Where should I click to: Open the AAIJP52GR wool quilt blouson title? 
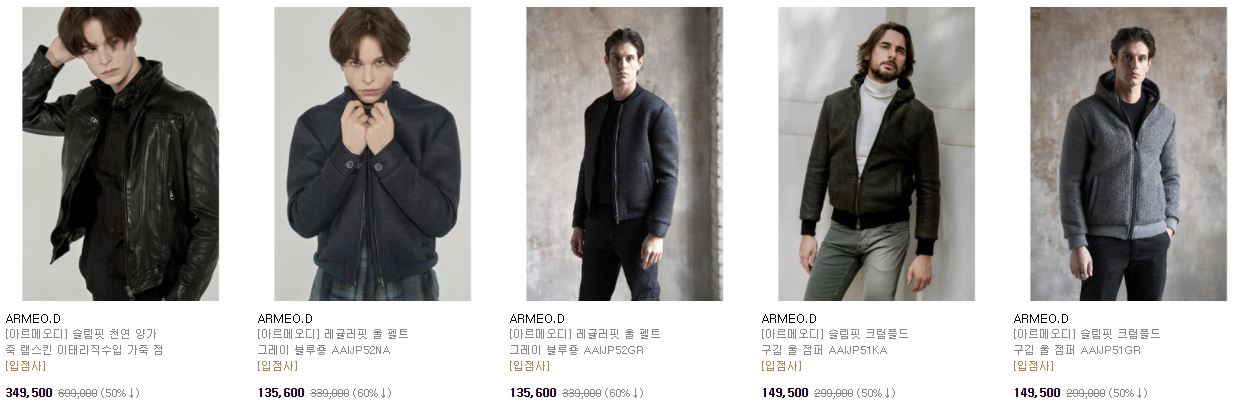585,342
